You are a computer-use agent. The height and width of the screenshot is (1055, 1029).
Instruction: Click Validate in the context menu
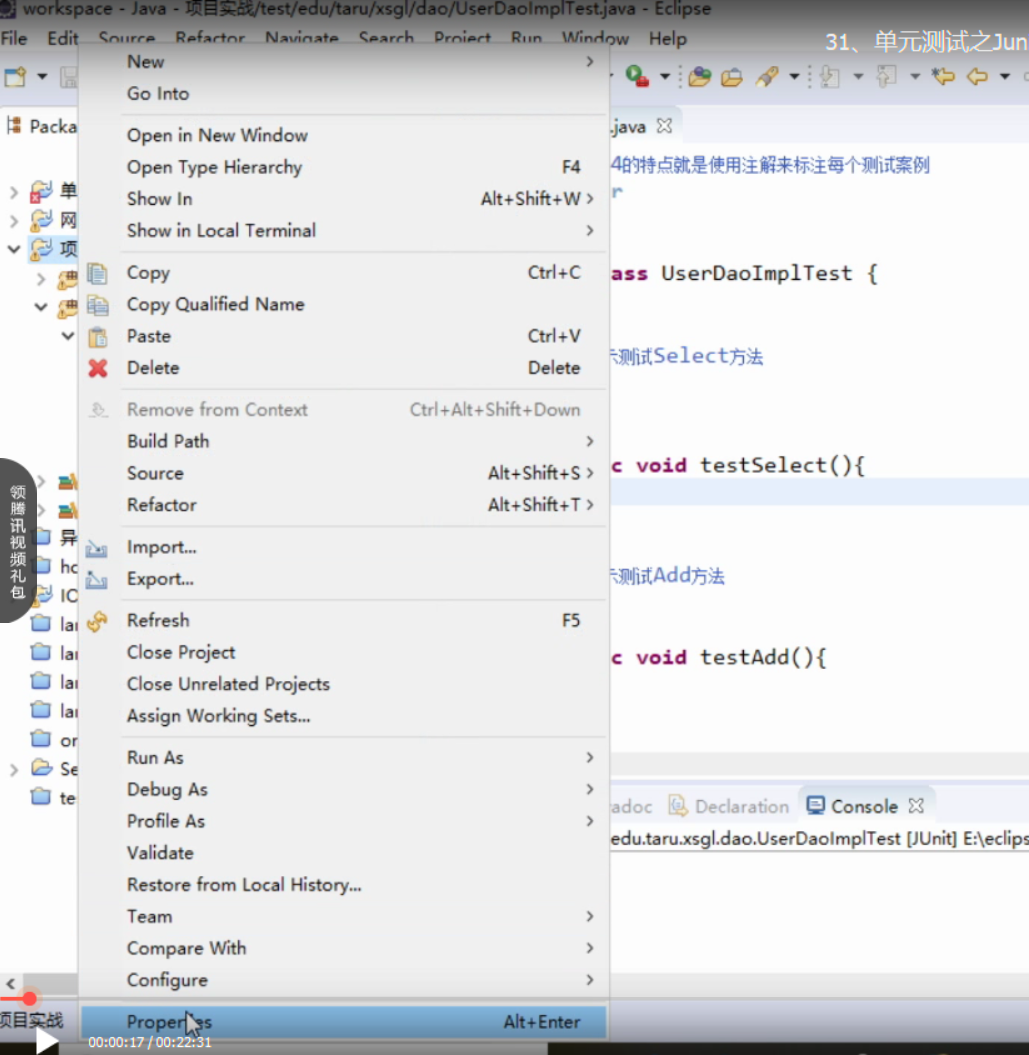pyautogui.click(x=343, y=852)
